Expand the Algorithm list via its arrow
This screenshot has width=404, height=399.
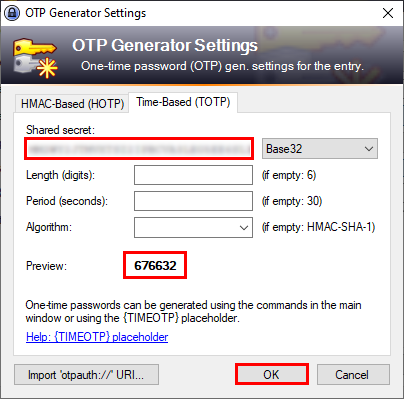(244, 228)
